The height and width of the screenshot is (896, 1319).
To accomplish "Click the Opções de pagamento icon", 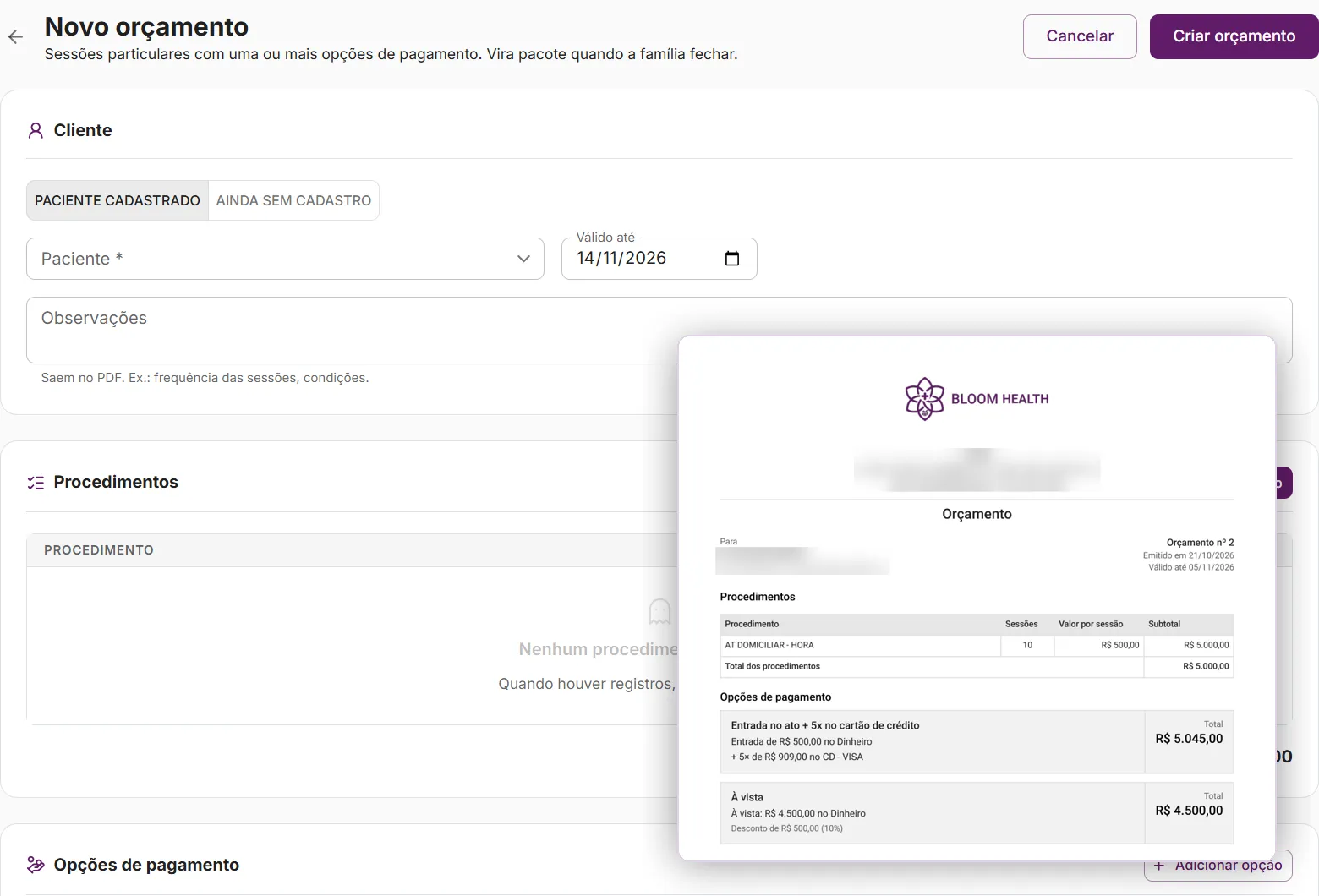I will point(36,865).
